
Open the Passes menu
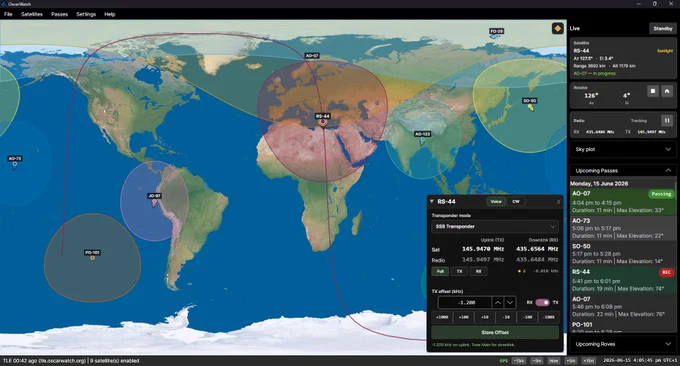(x=59, y=14)
